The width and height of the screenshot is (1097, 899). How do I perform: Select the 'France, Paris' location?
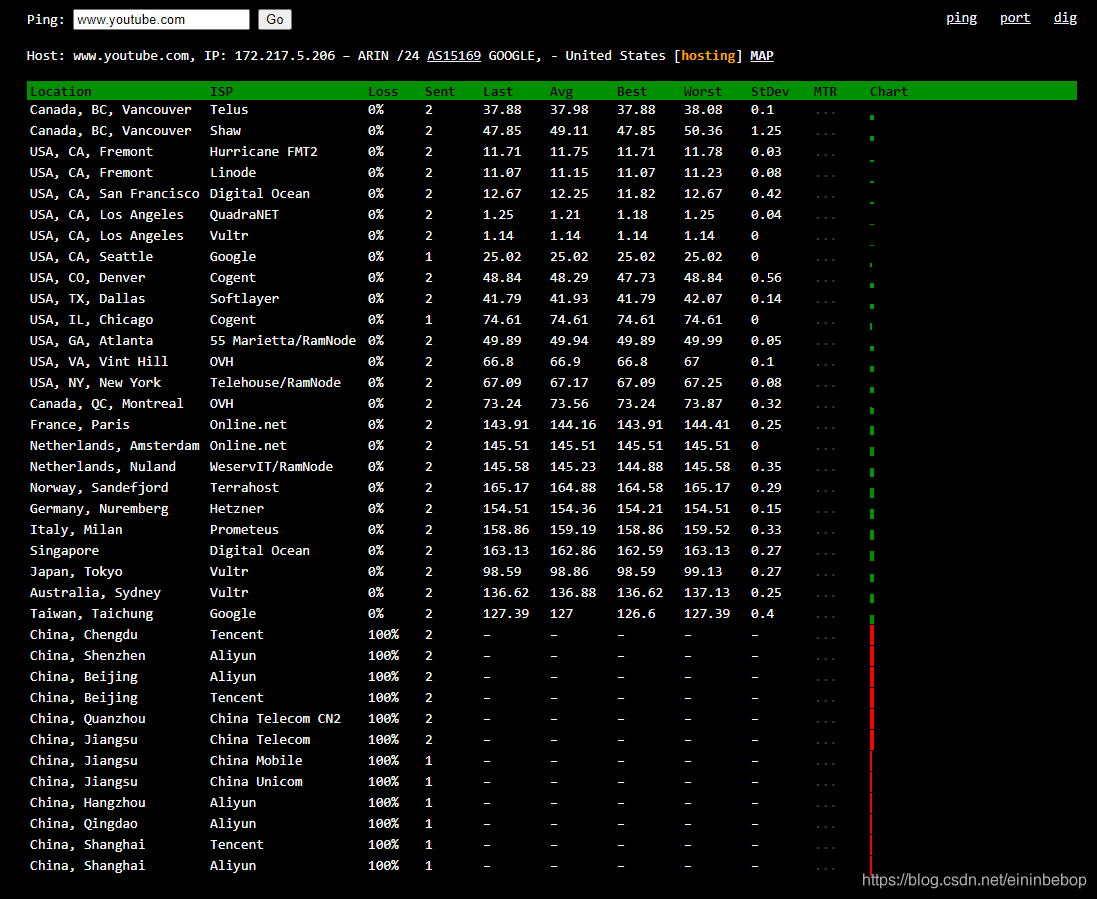80,425
